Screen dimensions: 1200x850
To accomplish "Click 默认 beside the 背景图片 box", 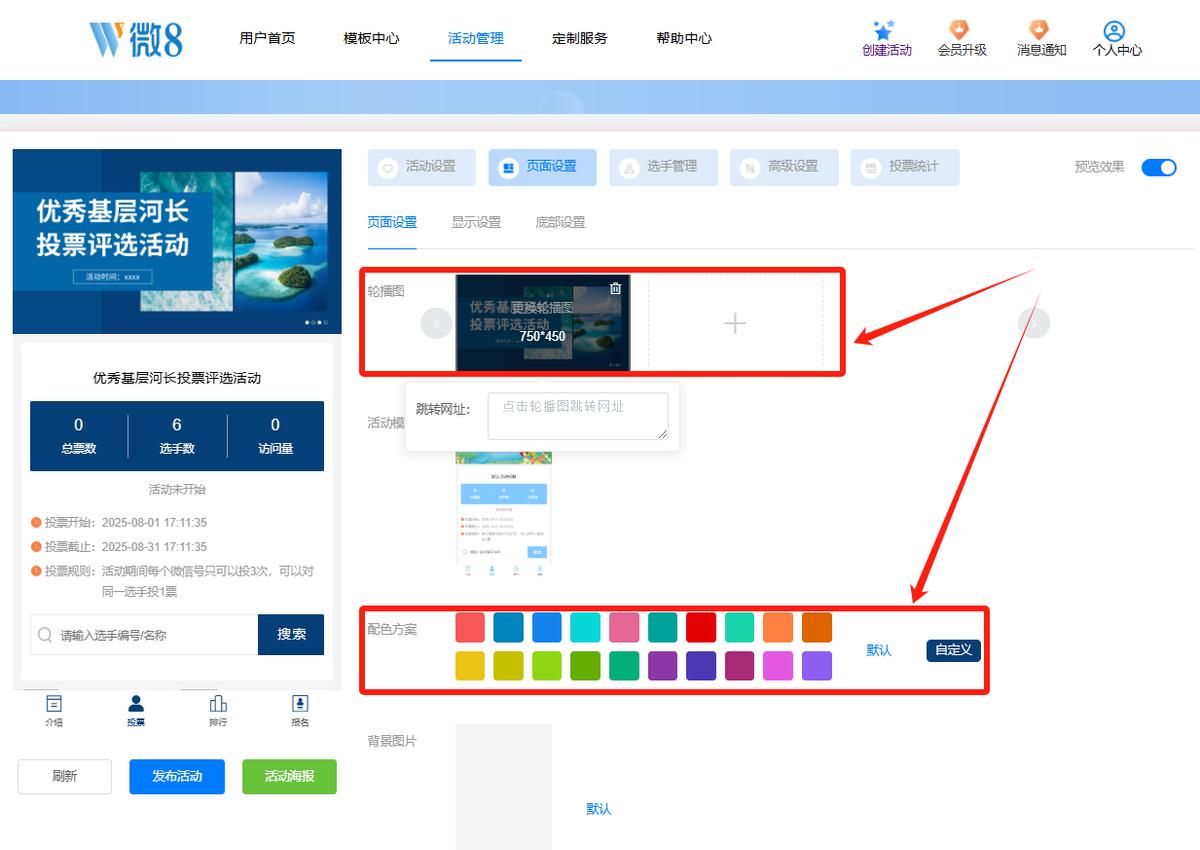I will pyautogui.click(x=599, y=809).
